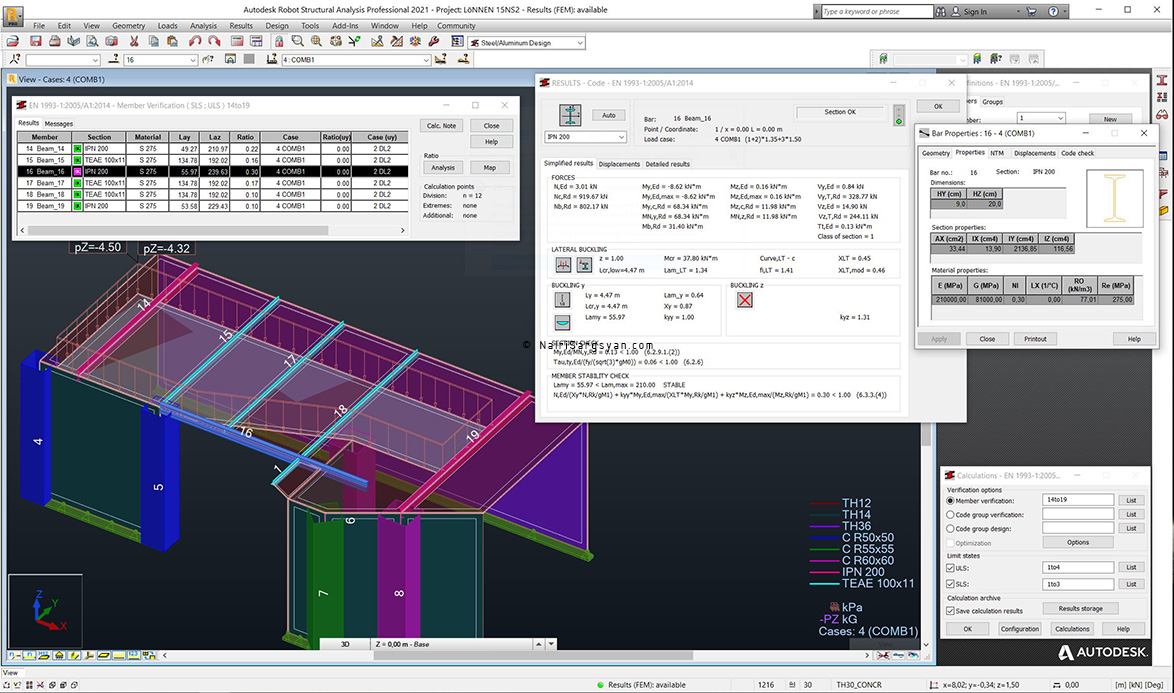Click the Print icon in toolbar
The width and height of the screenshot is (1174, 693).
point(55,42)
